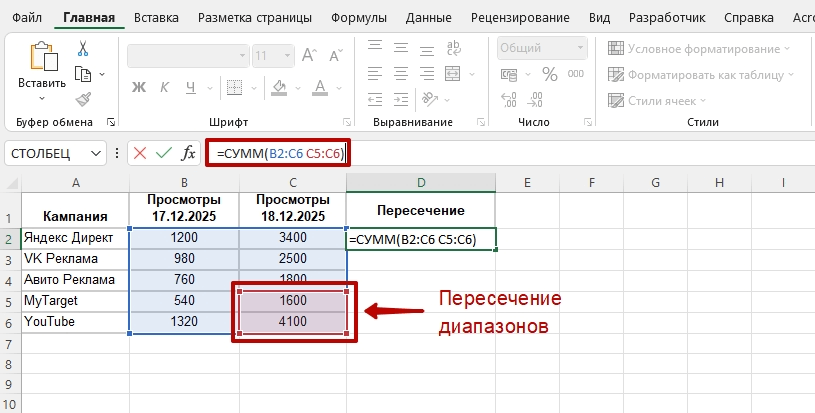The image size is (815, 413).
Task: Click Форматировать как таблицу button
Action: pos(701,75)
